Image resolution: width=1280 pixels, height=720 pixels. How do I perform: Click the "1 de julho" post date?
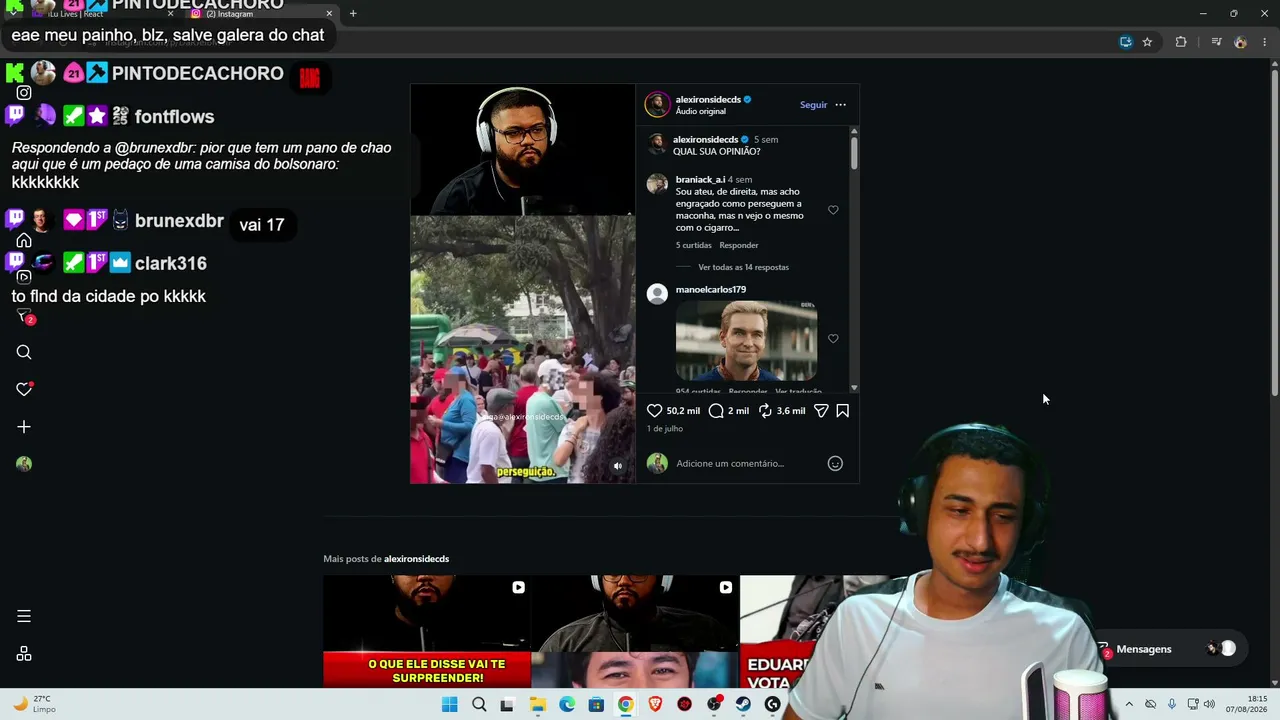(x=665, y=429)
